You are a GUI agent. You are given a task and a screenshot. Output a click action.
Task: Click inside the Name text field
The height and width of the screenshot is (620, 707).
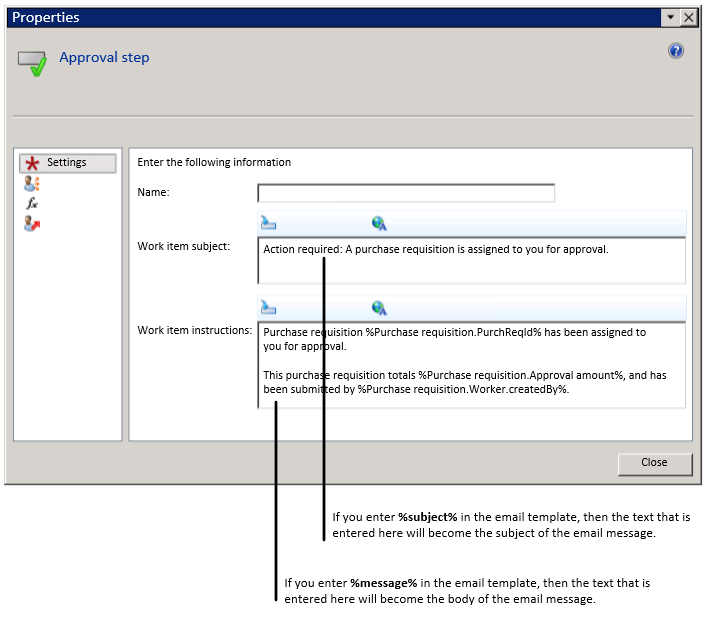[405, 193]
